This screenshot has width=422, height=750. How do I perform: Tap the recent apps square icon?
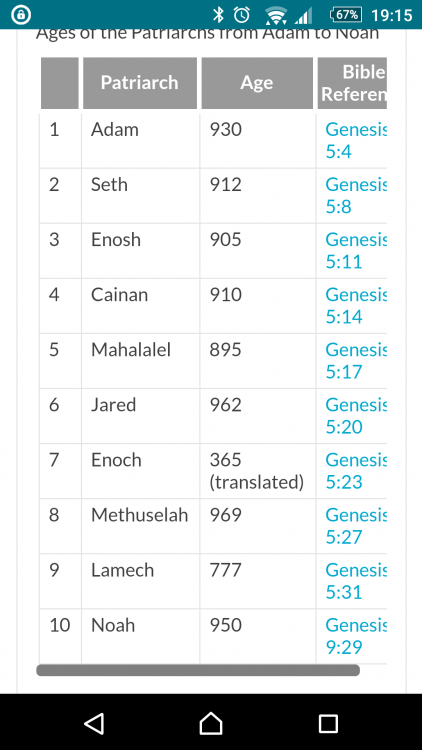328,724
